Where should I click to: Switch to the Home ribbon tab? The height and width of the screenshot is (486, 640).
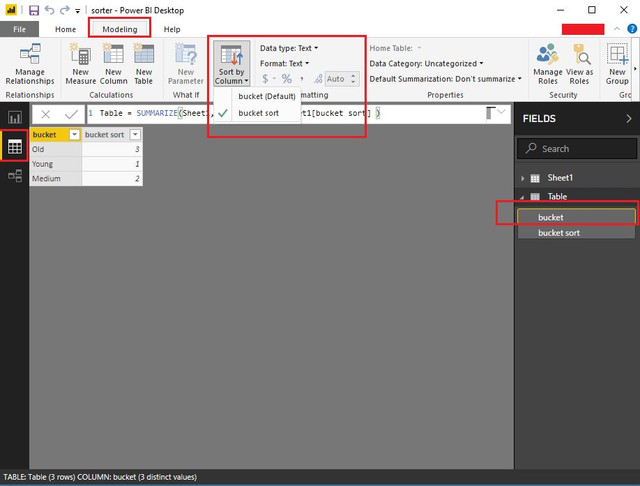65,29
